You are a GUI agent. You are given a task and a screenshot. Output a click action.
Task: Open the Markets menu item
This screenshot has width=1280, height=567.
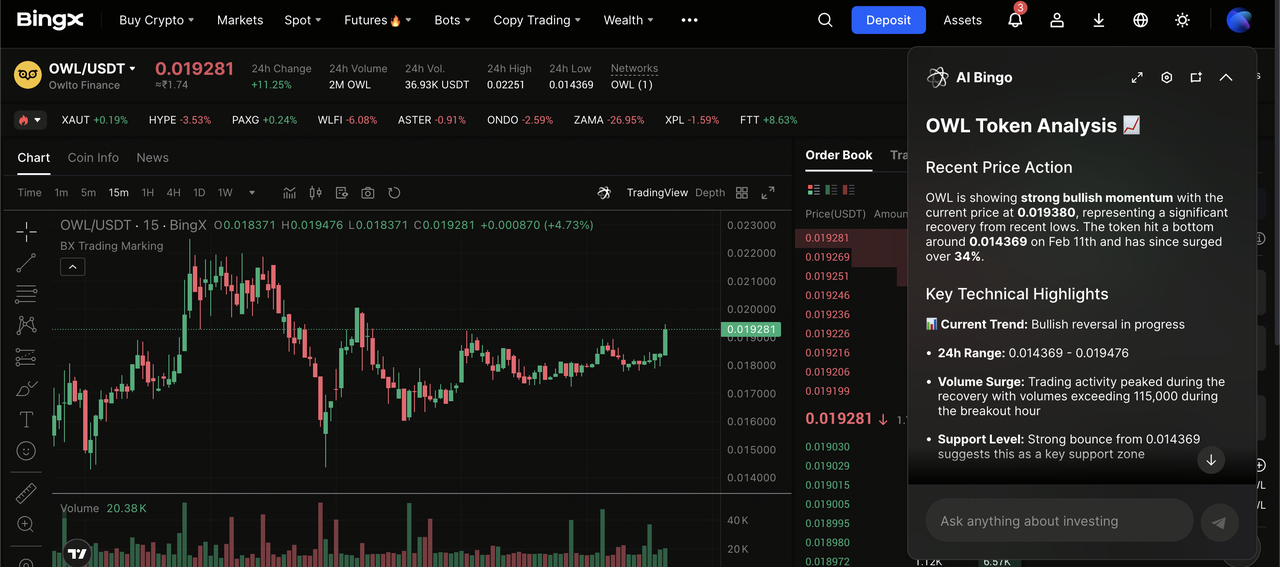click(x=240, y=20)
